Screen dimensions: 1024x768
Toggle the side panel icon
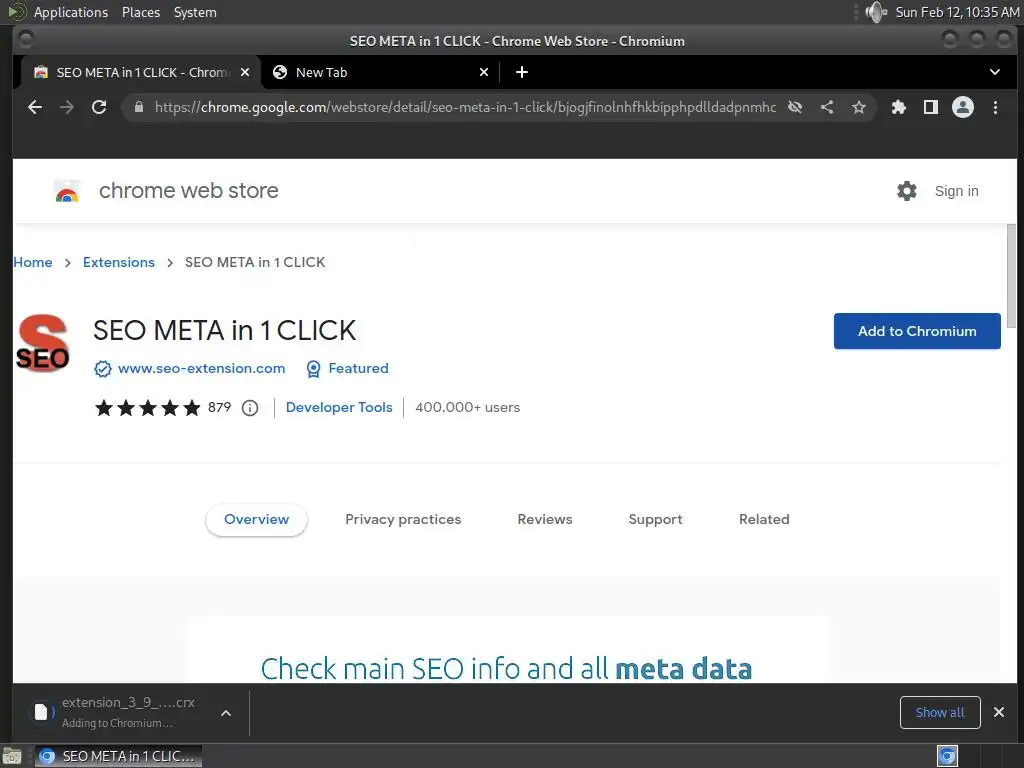(931, 107)
